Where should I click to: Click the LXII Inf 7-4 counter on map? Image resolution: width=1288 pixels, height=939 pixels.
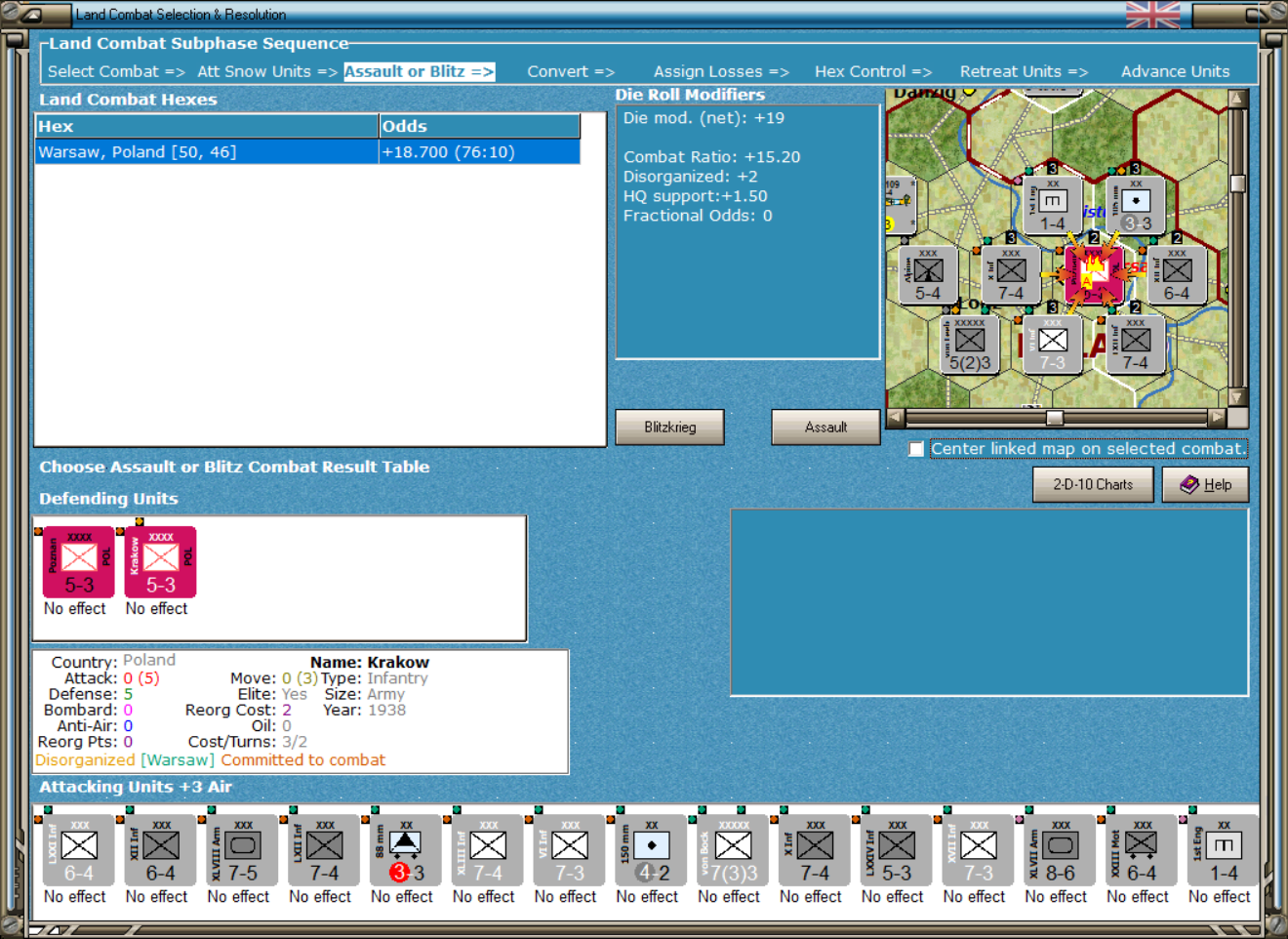click(1136, 345)
